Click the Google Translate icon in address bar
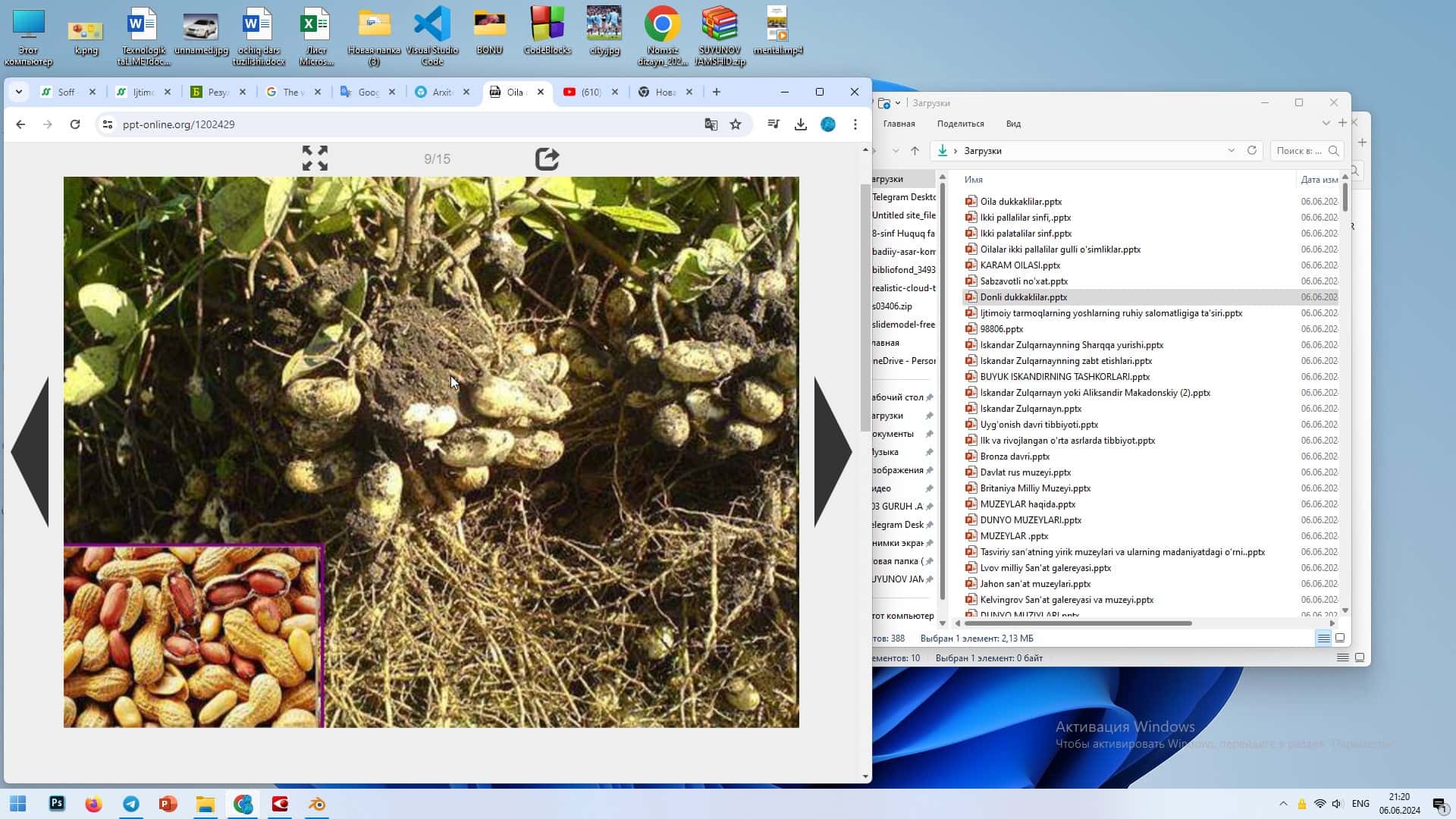Viewport: 1456px width, 819px height. (x=711, y=124)
